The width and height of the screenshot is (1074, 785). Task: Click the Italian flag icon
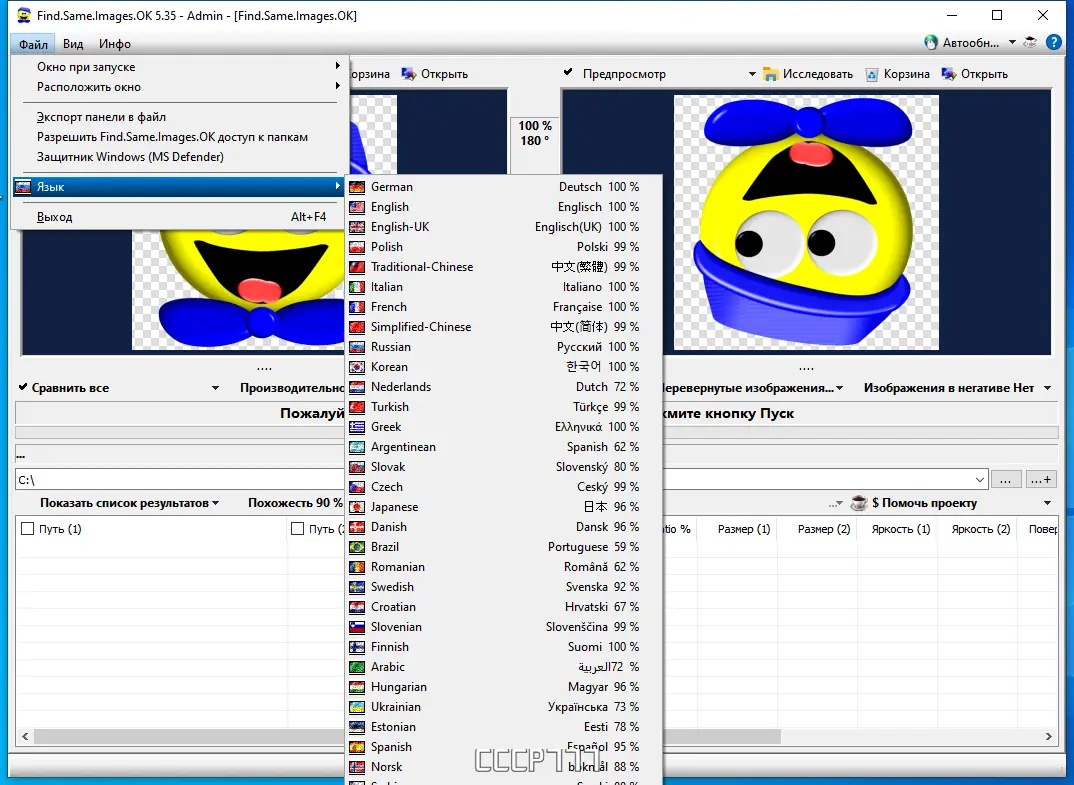click(x=357, y=287)
